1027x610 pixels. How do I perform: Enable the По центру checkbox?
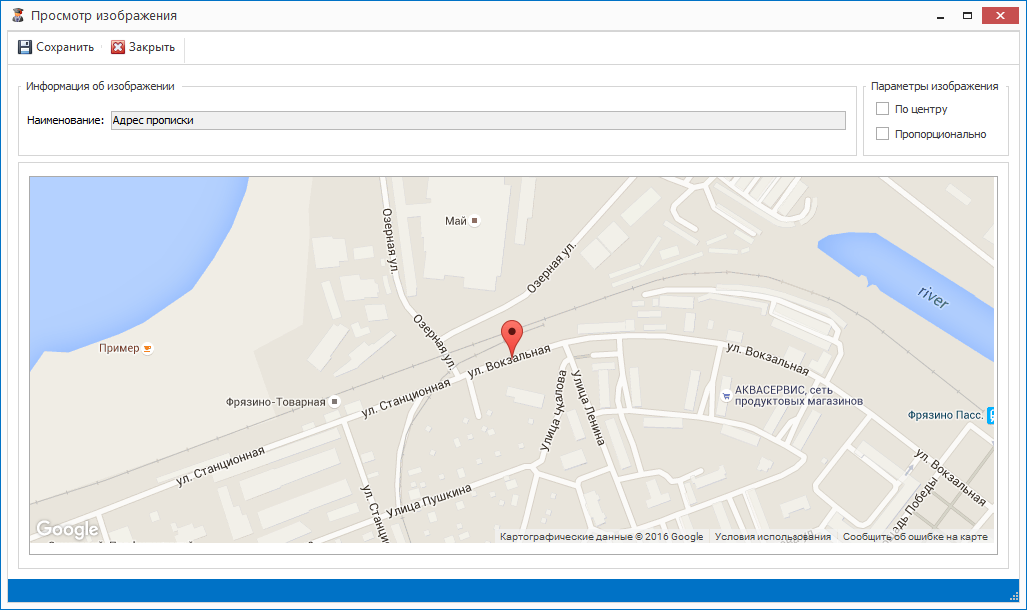[882, 109]
